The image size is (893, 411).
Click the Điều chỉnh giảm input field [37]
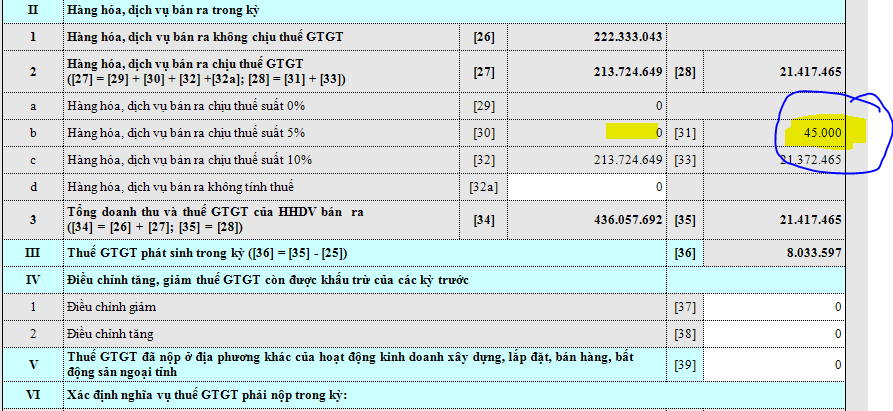(x=775, y=307)
